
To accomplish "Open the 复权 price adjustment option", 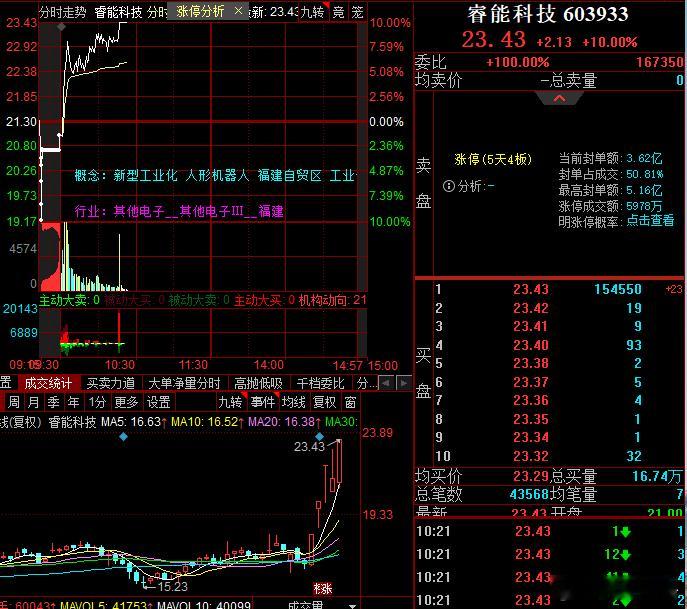I will click(x=324, y=402).
